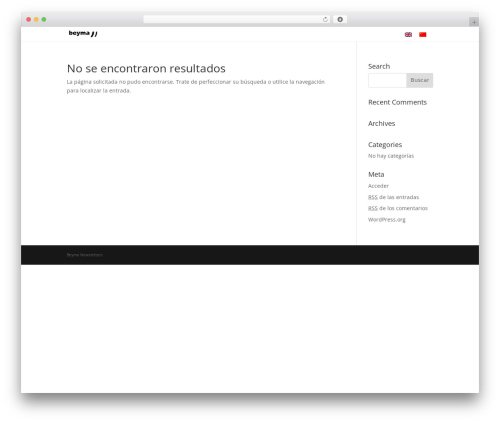Switch language with UK flag icon
500x423 pixels.
click(x=408, y=34)
